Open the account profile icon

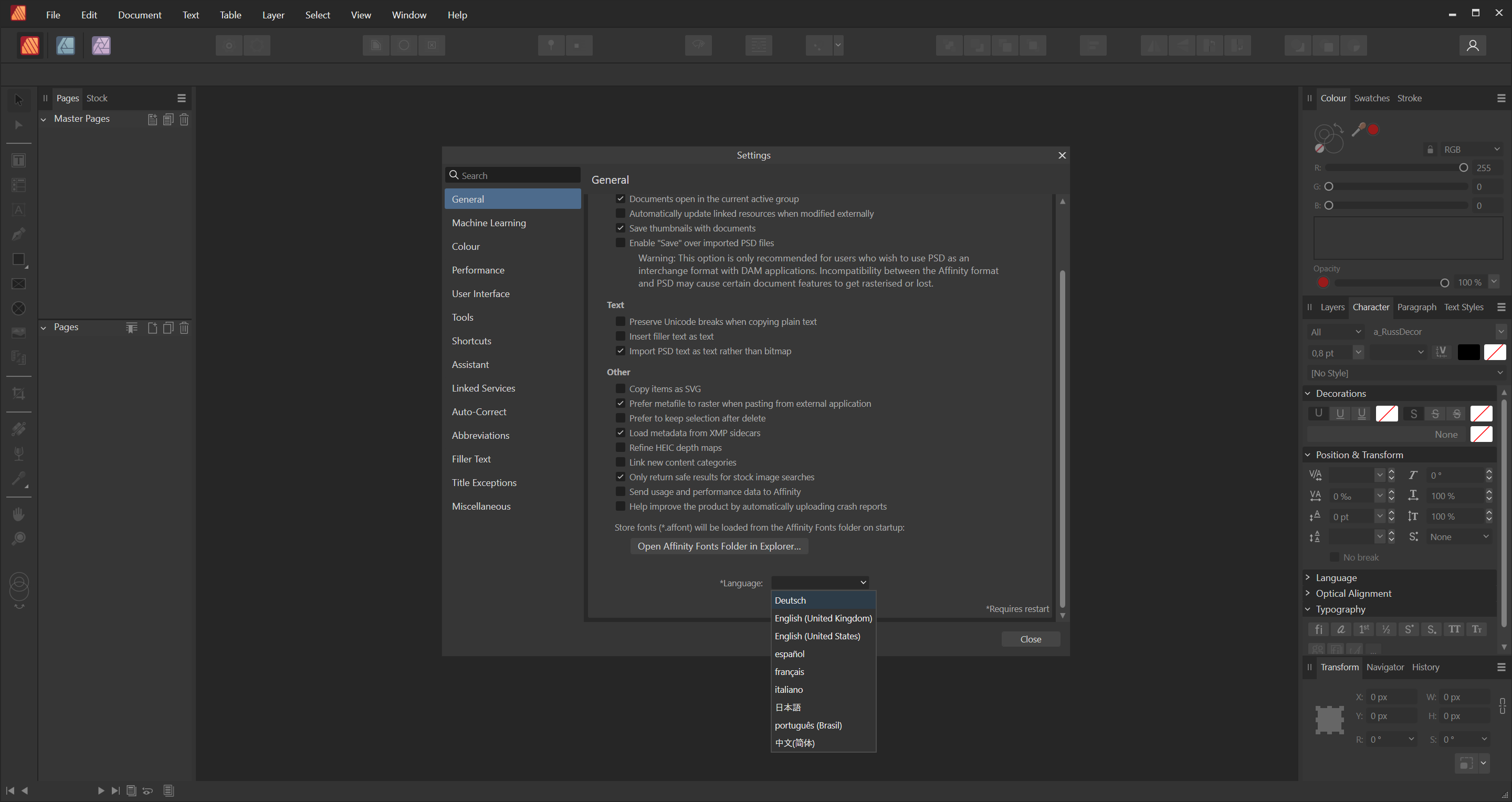click(1472, 45)
